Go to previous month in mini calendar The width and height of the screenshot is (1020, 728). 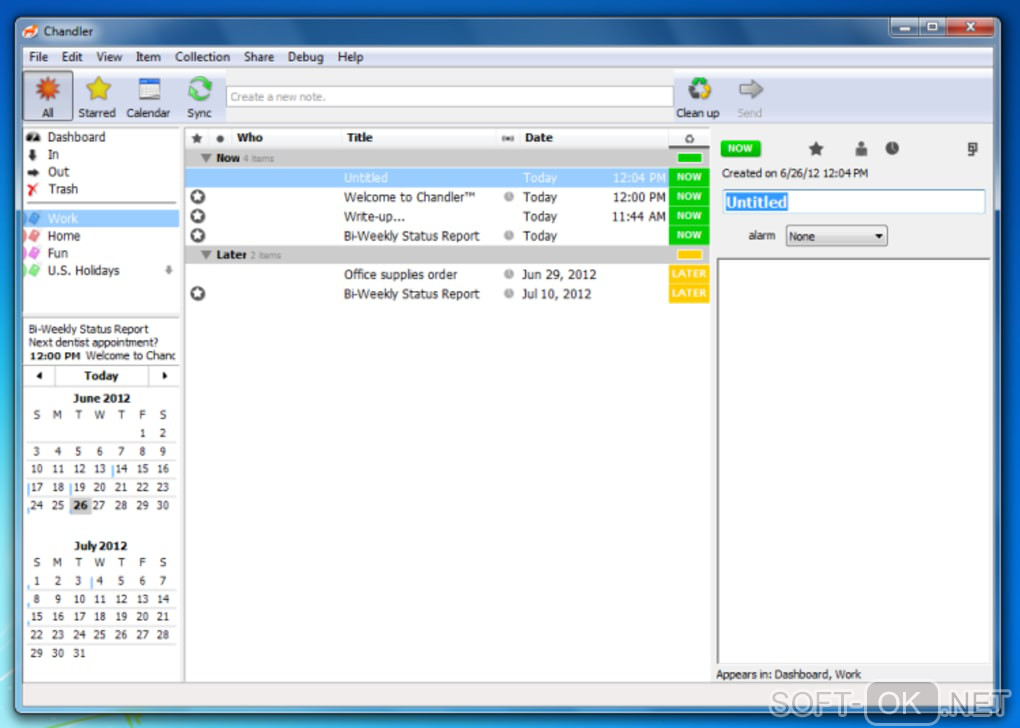pyautogui.click(x=40, y=376)
